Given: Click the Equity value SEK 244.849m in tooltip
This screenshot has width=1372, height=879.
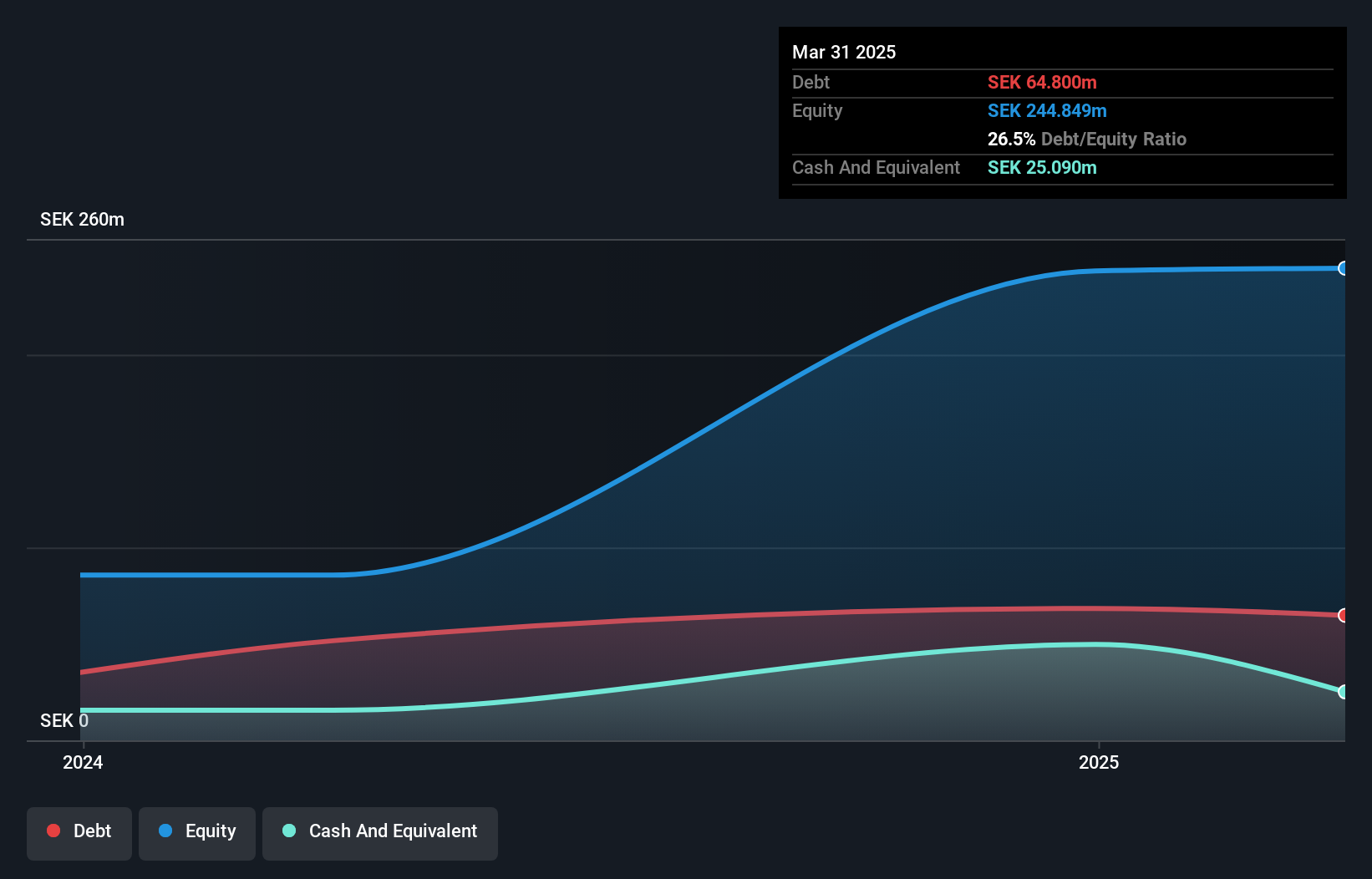Looking at the screenshot, I should pyautogui.click(x=1047, y=110).
